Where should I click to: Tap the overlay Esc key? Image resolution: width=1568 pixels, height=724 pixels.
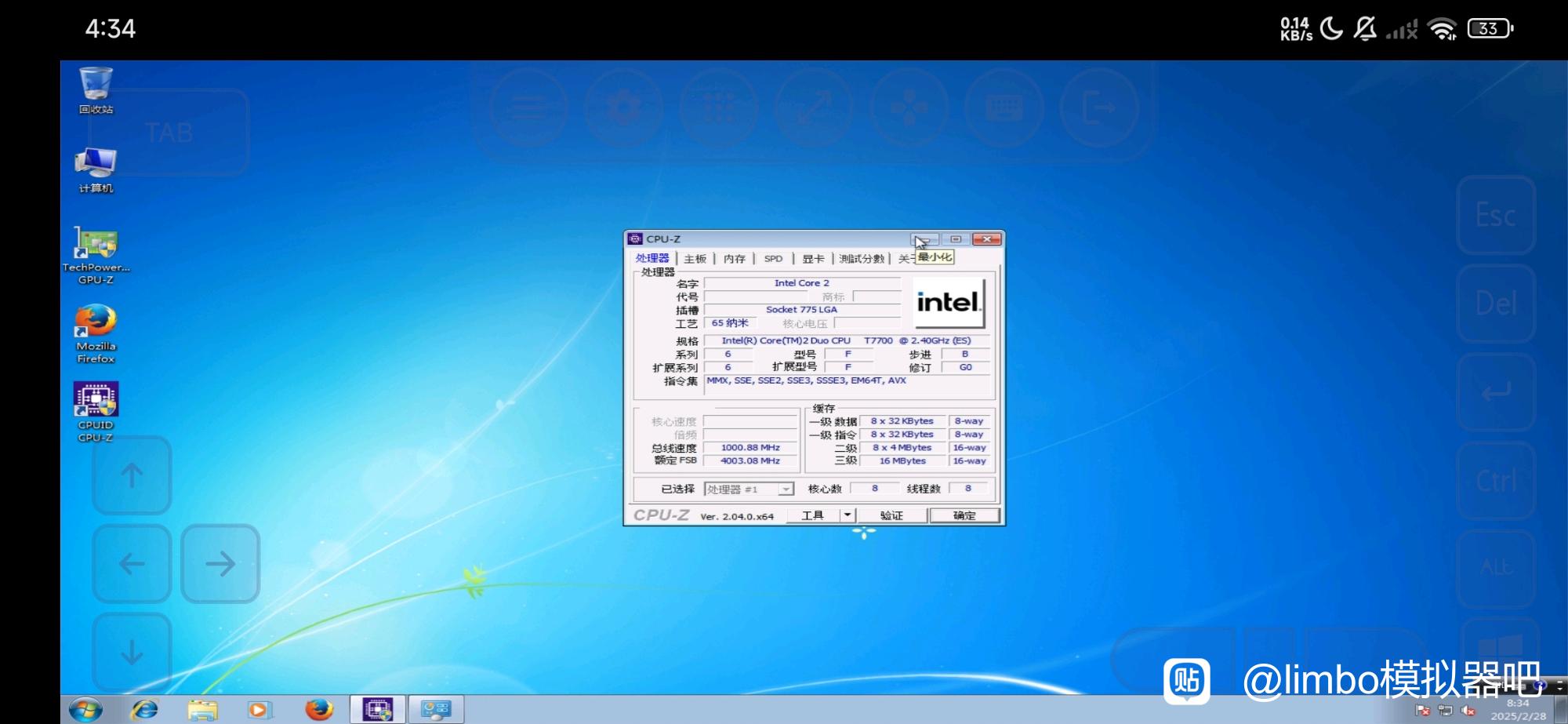[1496, 215]
